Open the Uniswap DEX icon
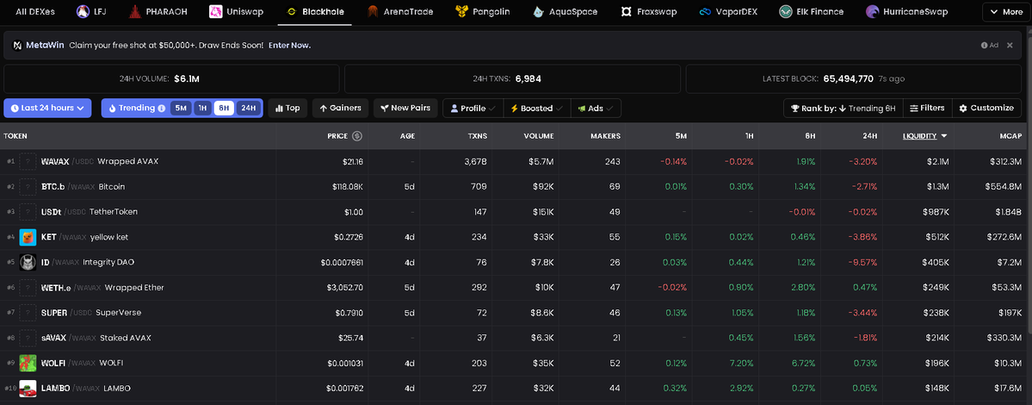Image resolution: width=1032 pixels, height=405 pixels. click(x=217, y=12)
